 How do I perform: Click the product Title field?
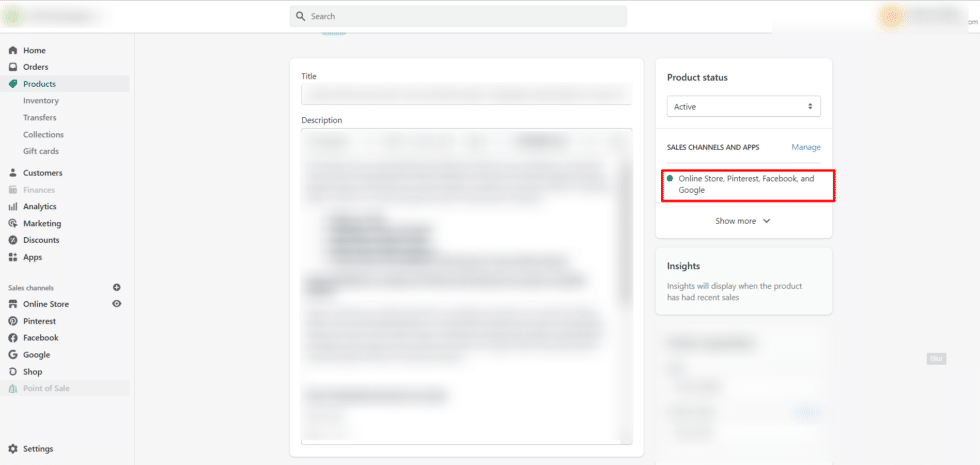pos(466,94)
